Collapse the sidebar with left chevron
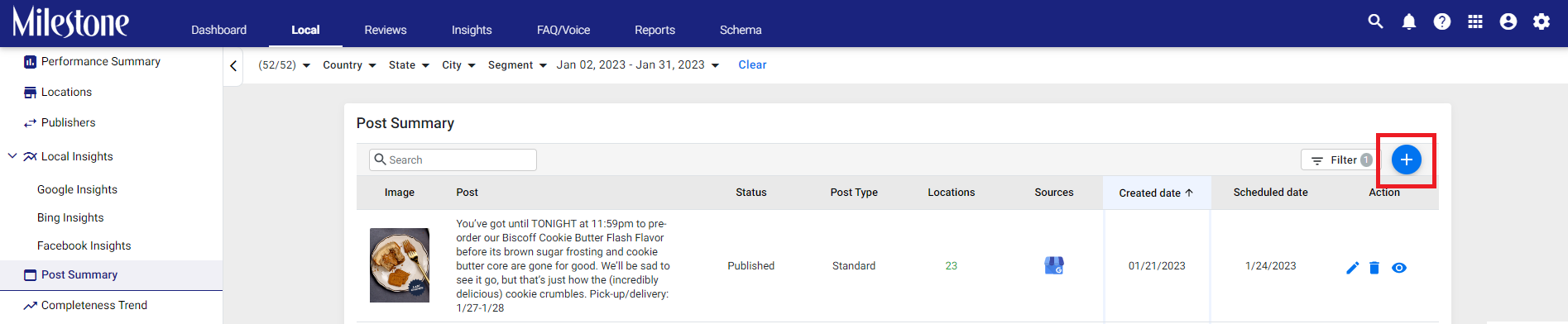1568x324 pixels. tap(233, 66)
